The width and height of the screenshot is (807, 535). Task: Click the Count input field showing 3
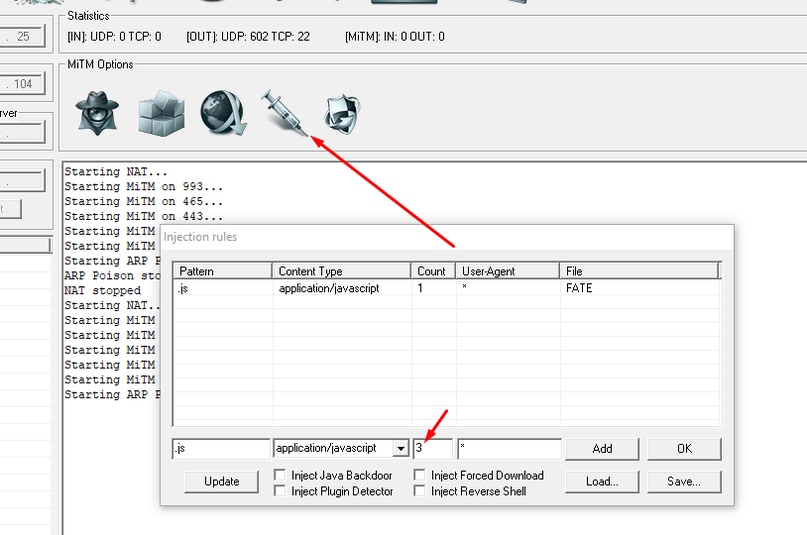[433, 449]
